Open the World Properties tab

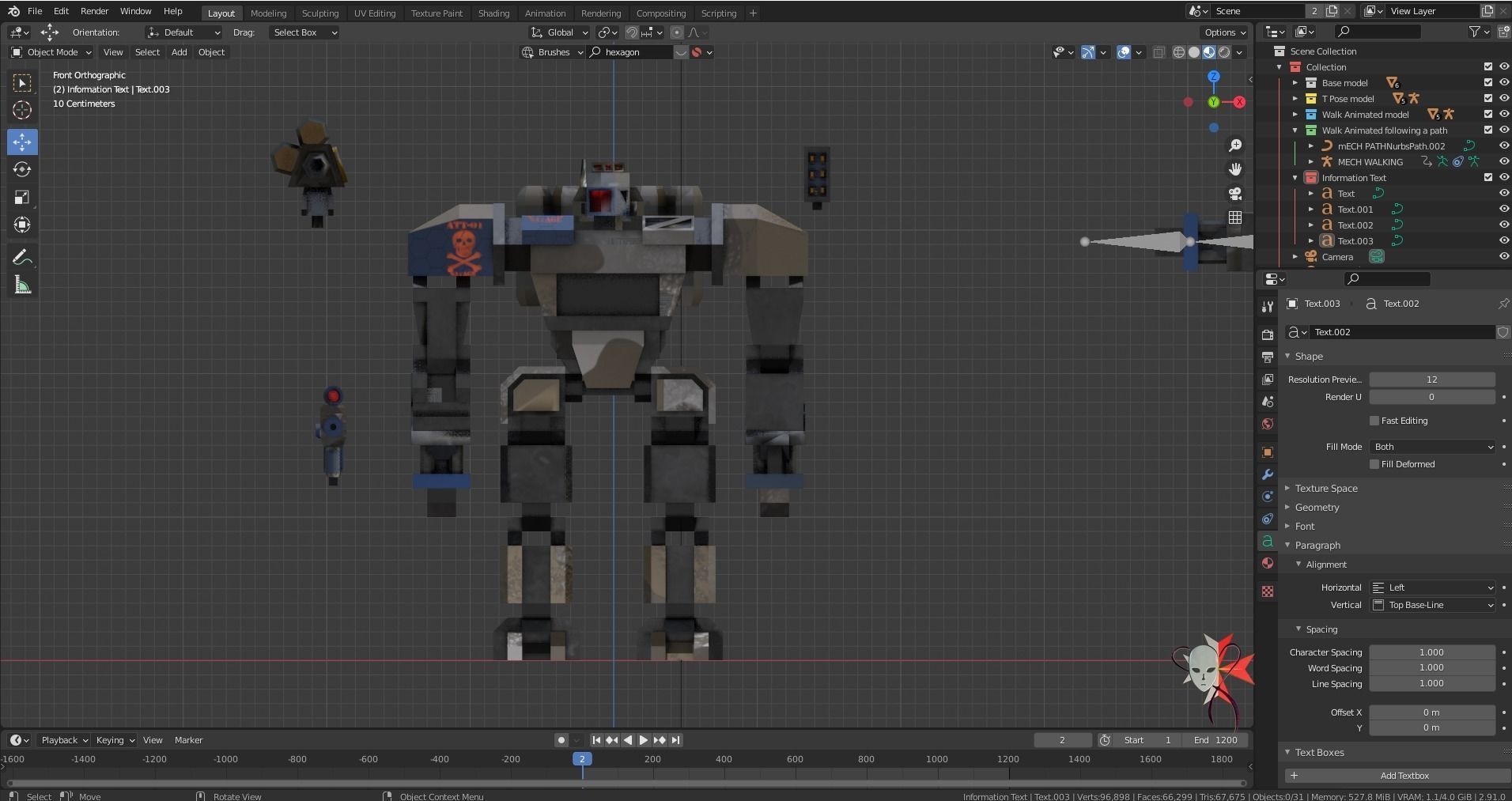1267,424
